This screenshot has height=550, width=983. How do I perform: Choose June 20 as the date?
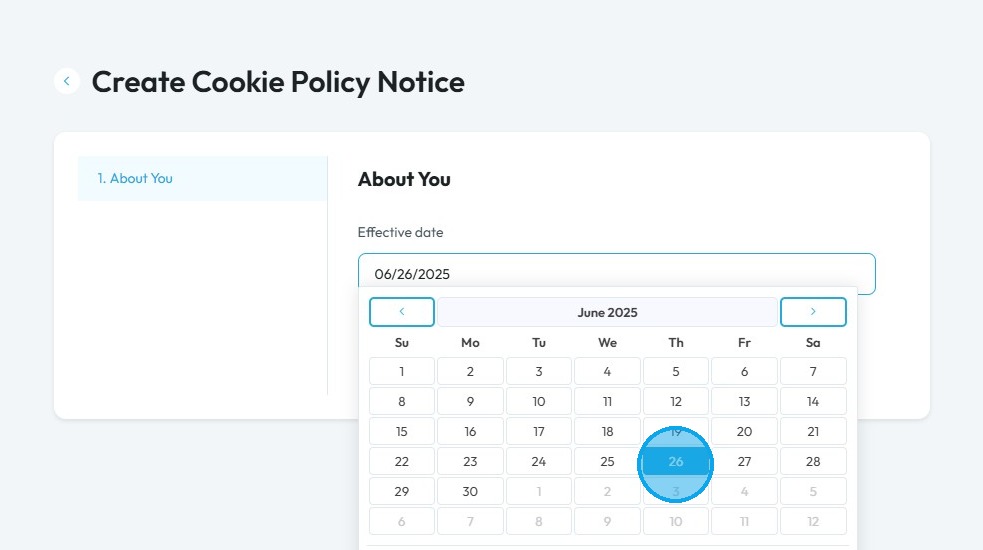[744, 431]
